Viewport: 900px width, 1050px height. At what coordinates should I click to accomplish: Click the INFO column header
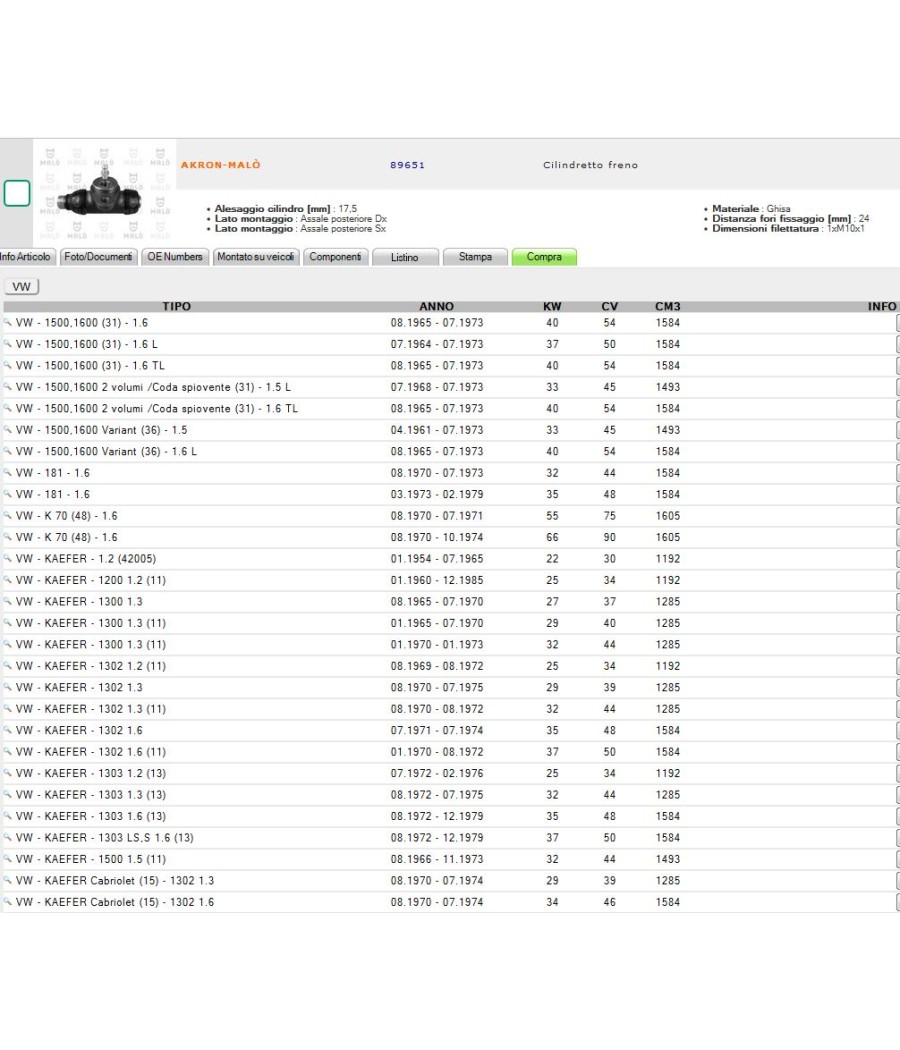click(882, 306)
